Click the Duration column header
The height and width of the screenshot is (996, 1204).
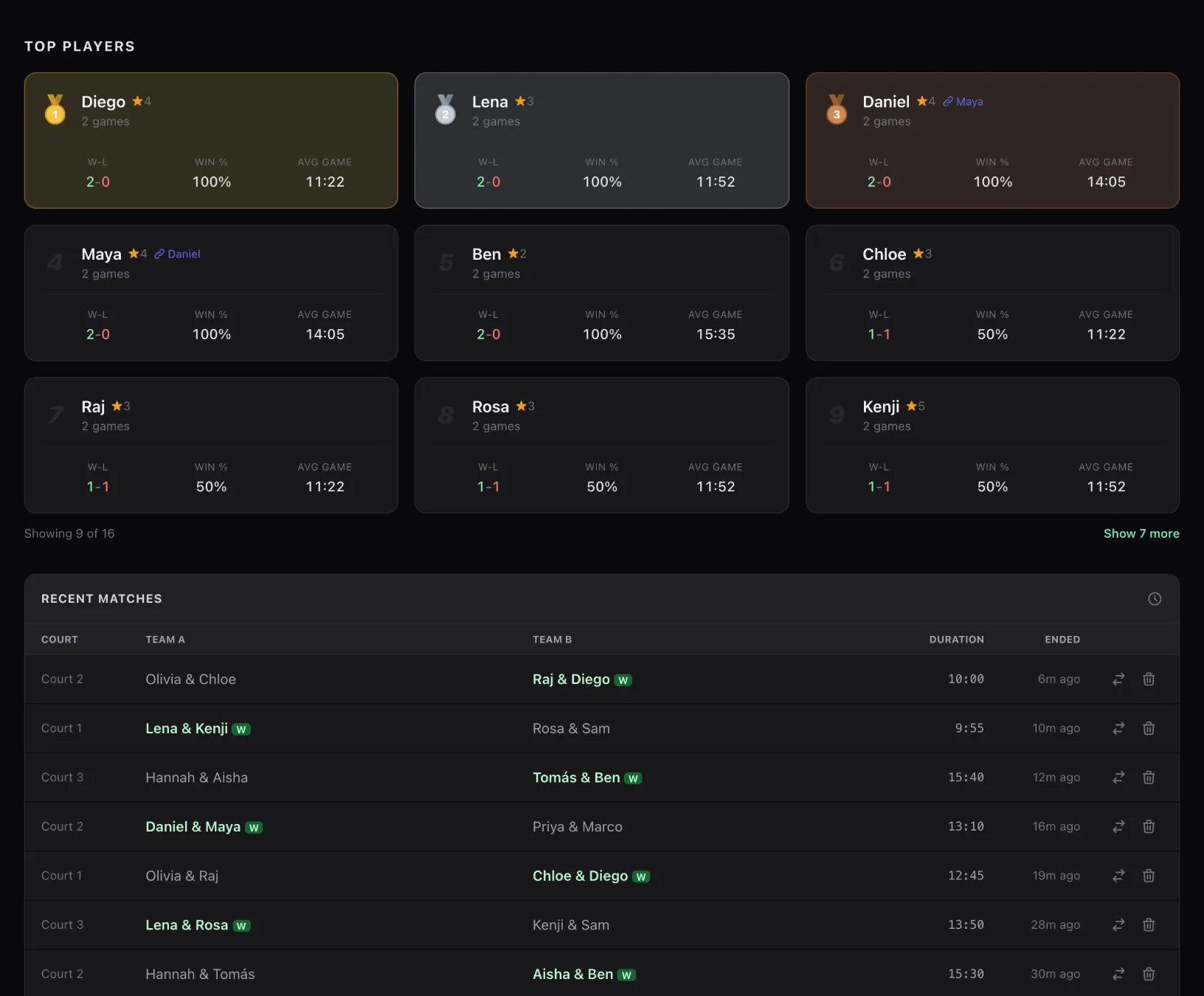coord(956,640)
